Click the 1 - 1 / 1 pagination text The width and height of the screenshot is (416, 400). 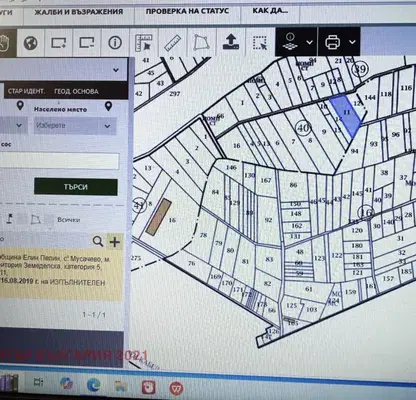(x=94, y=315)
